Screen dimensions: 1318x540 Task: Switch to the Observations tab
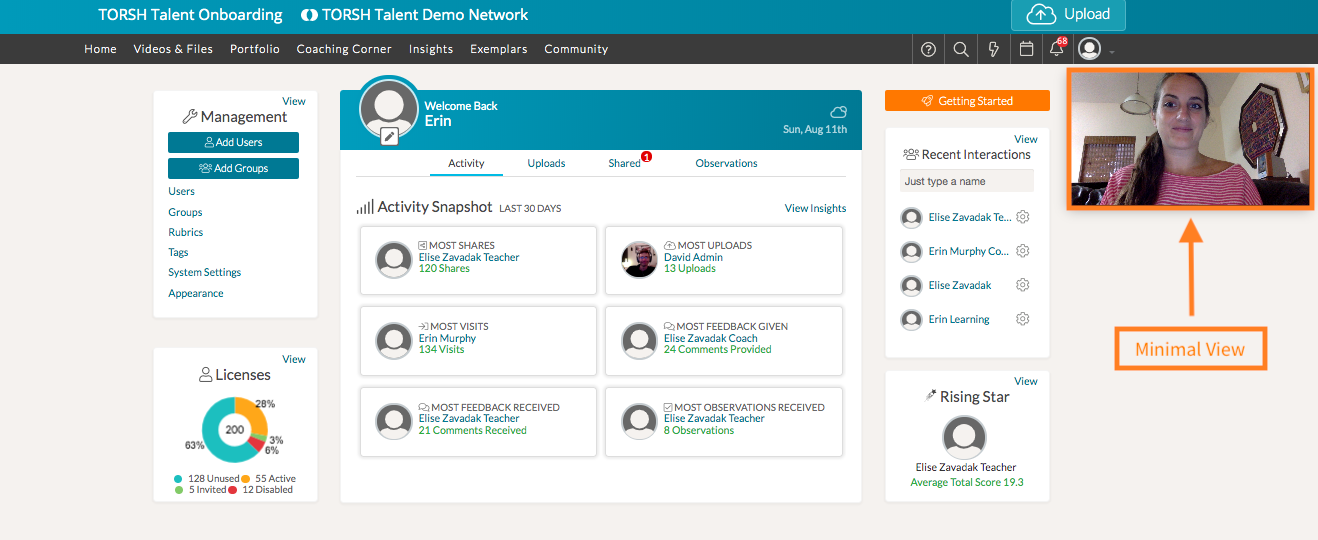726,163
